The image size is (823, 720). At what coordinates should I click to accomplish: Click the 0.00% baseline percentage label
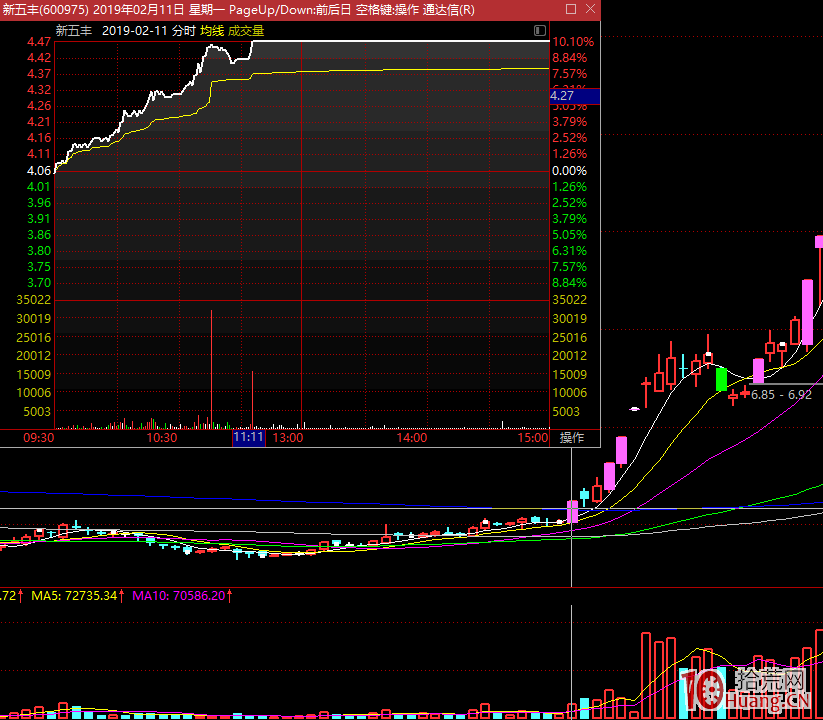[x=571, y=171]
